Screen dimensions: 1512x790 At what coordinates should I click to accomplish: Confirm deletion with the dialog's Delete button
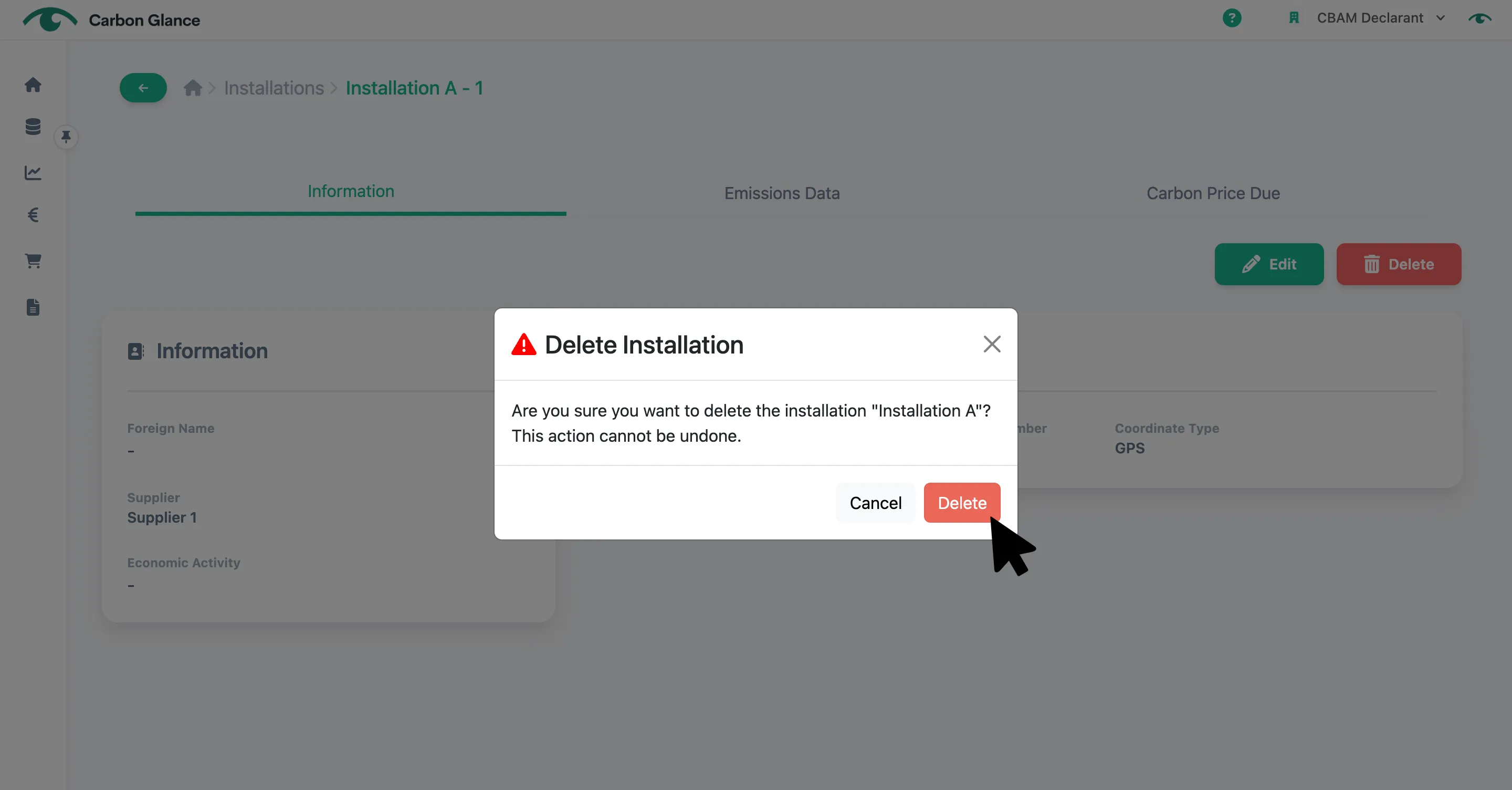tap(961, 503)
